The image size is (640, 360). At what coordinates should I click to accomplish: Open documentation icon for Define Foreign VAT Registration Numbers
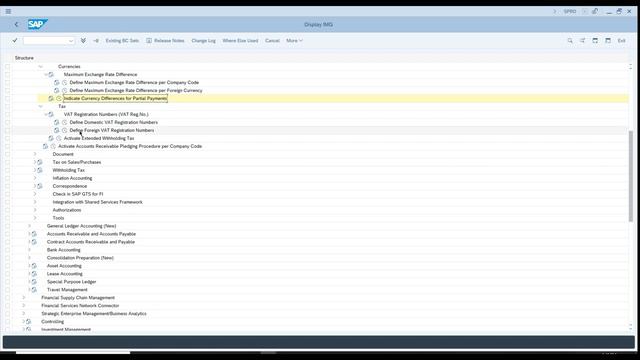[57, 130]
